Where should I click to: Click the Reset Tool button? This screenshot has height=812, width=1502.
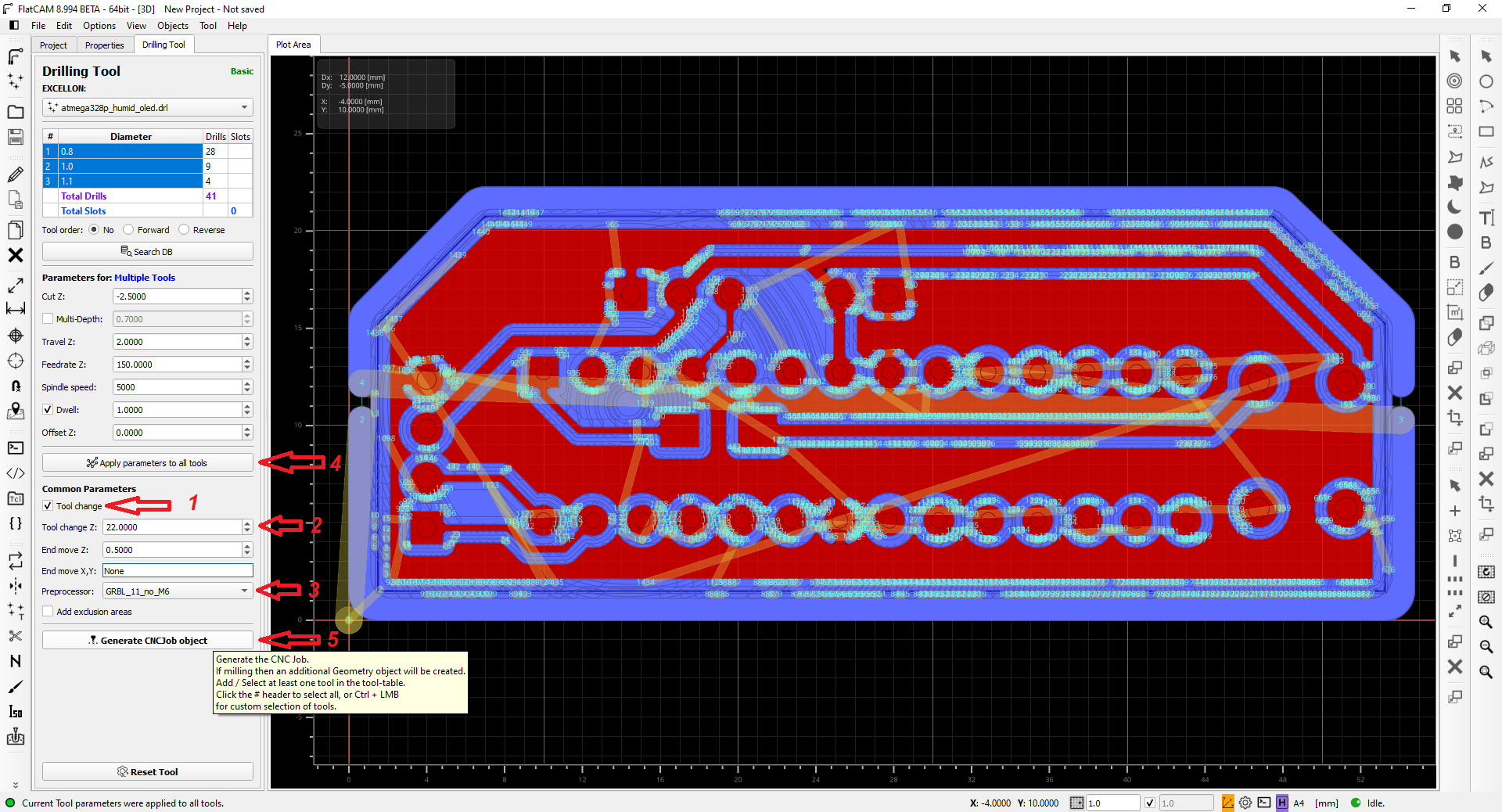point(148,771)
